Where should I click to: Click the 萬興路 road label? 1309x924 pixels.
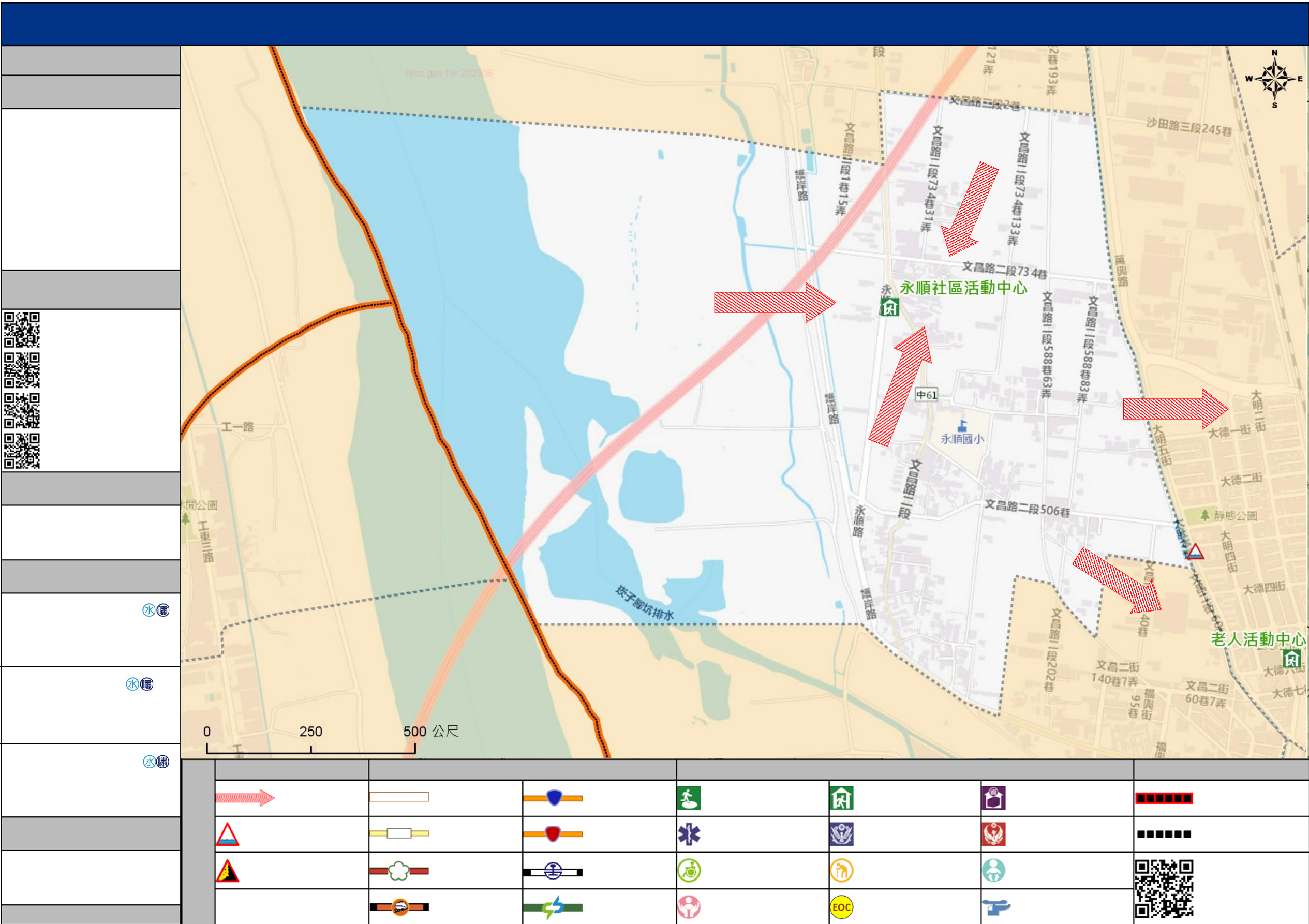pyautogui.click(x=1121, y=271)
